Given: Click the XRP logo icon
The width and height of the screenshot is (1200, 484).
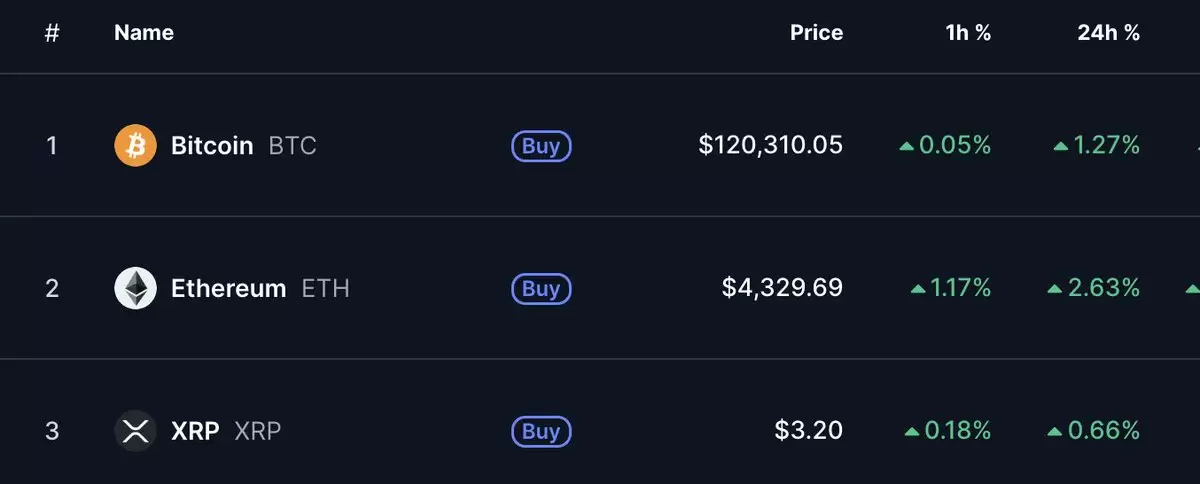Looking at the screenshot, I should (x=136, y=432).
